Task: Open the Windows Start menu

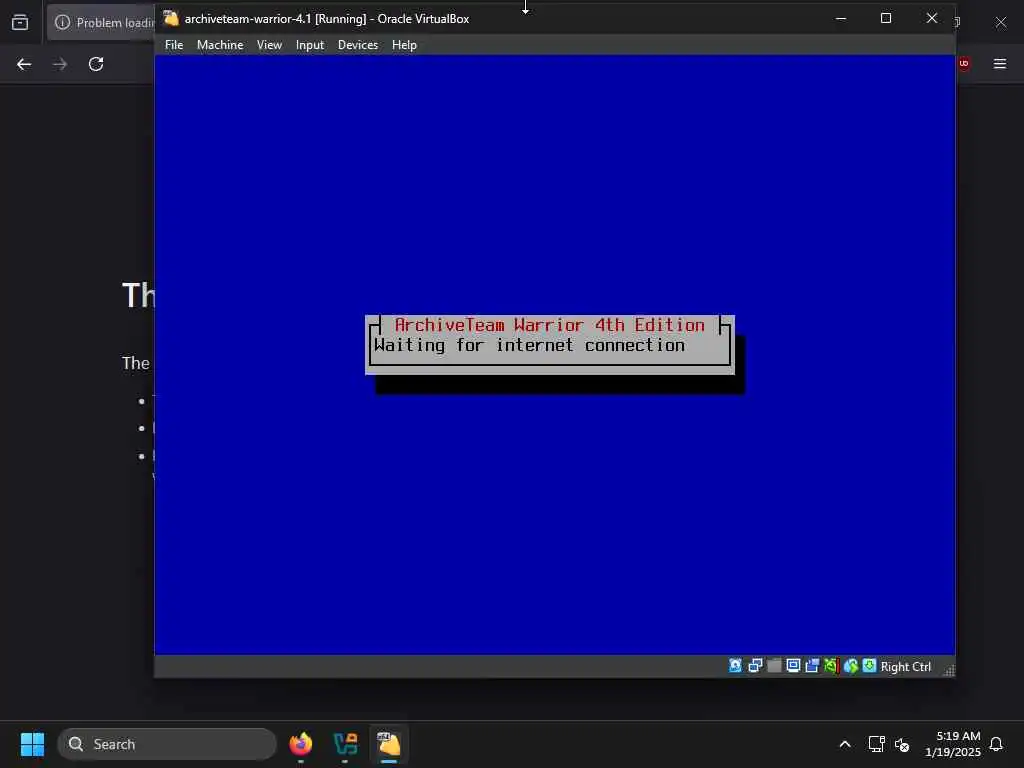Action: click(32, 744)
